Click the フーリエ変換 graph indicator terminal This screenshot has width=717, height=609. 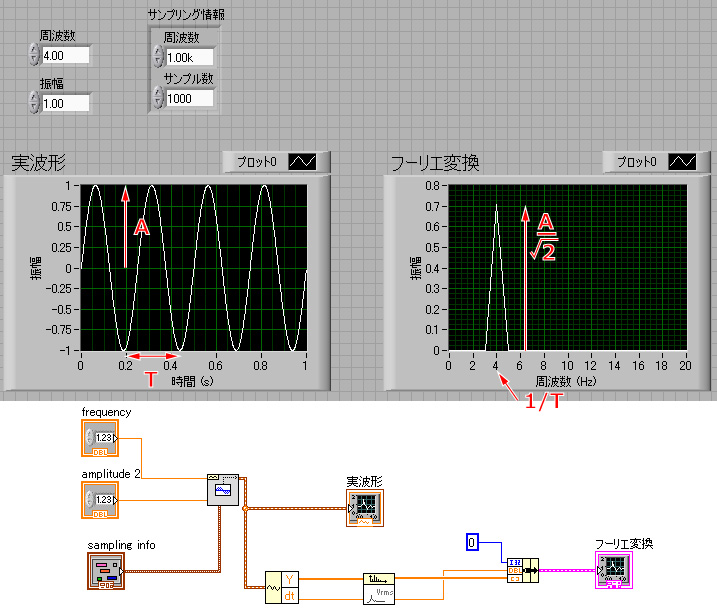[x=612, y=570]
